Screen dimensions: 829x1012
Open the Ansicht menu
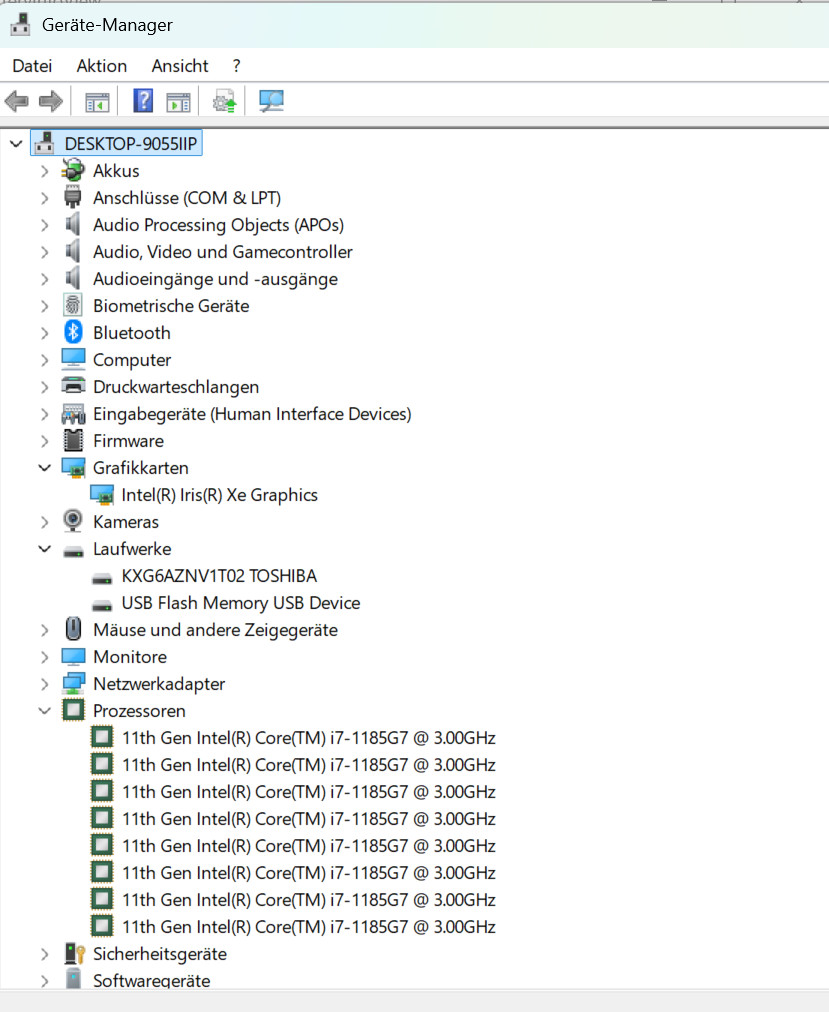180,66
